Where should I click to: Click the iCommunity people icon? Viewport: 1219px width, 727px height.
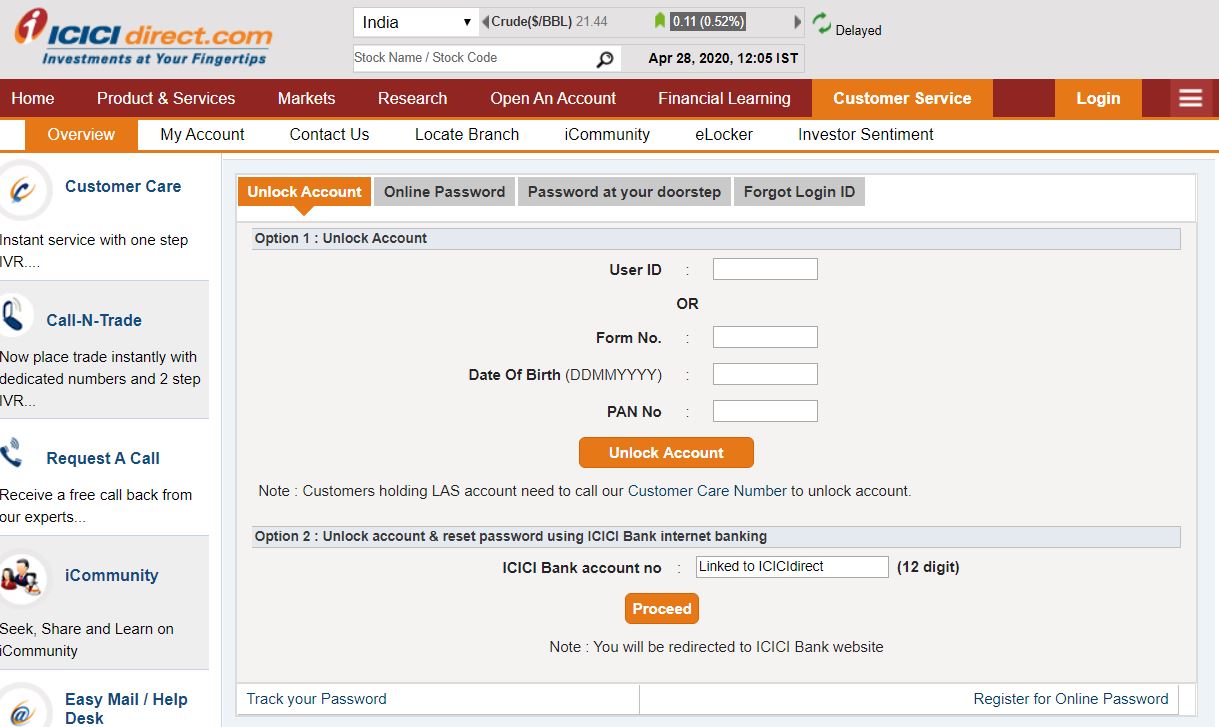pyautogui.click(x=21, y=578)
